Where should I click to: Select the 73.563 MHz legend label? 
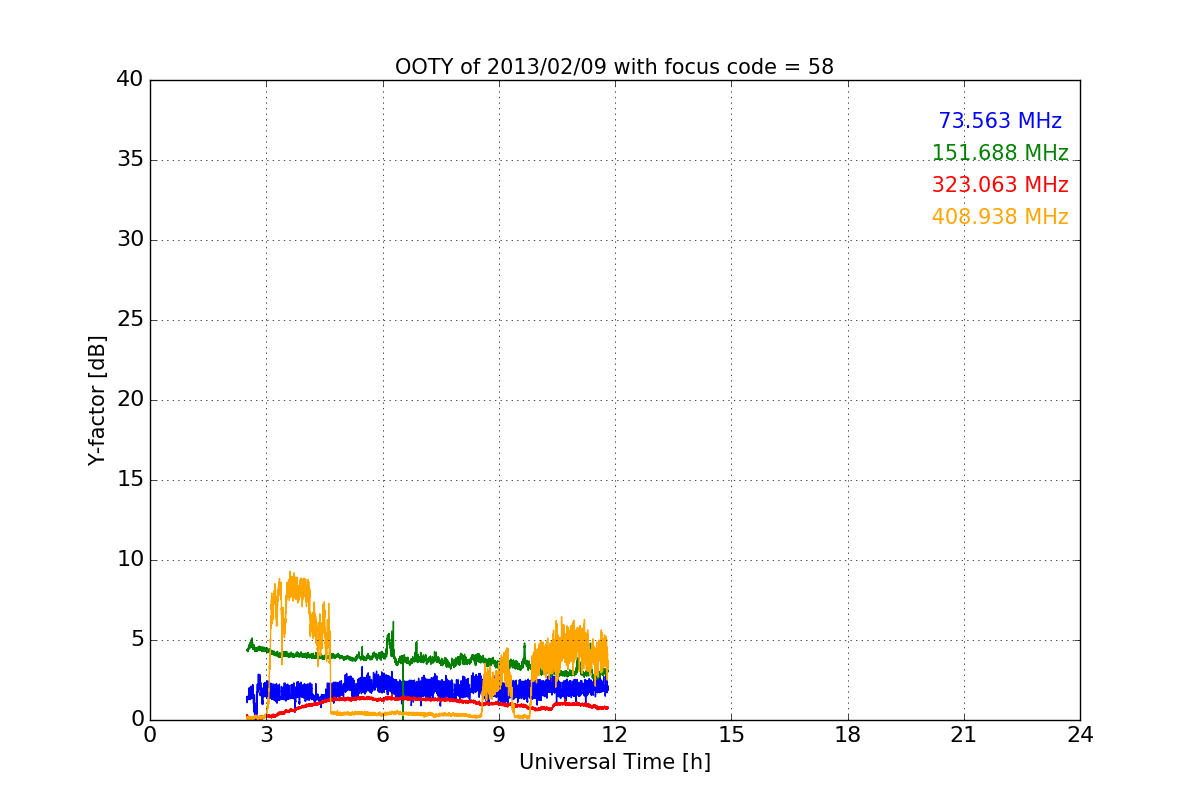point(1000,121)
